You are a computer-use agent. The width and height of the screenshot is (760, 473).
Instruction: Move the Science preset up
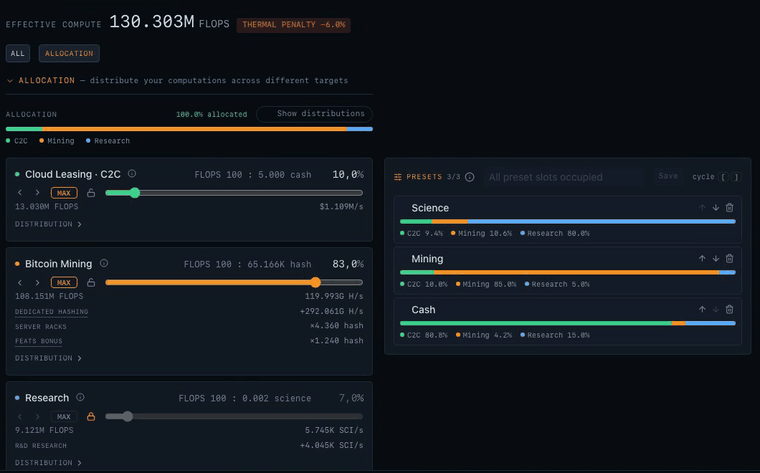click(702, 207)
